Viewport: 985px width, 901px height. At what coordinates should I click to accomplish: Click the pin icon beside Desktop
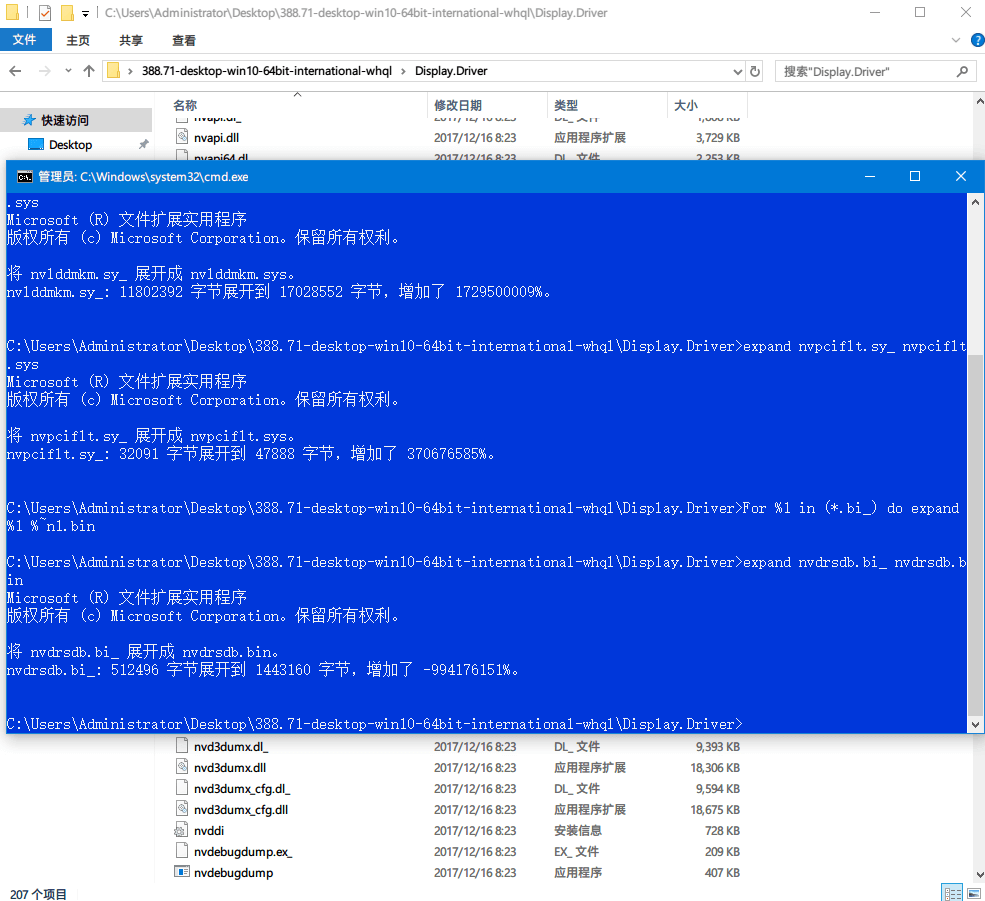click(x=143, y=145)
